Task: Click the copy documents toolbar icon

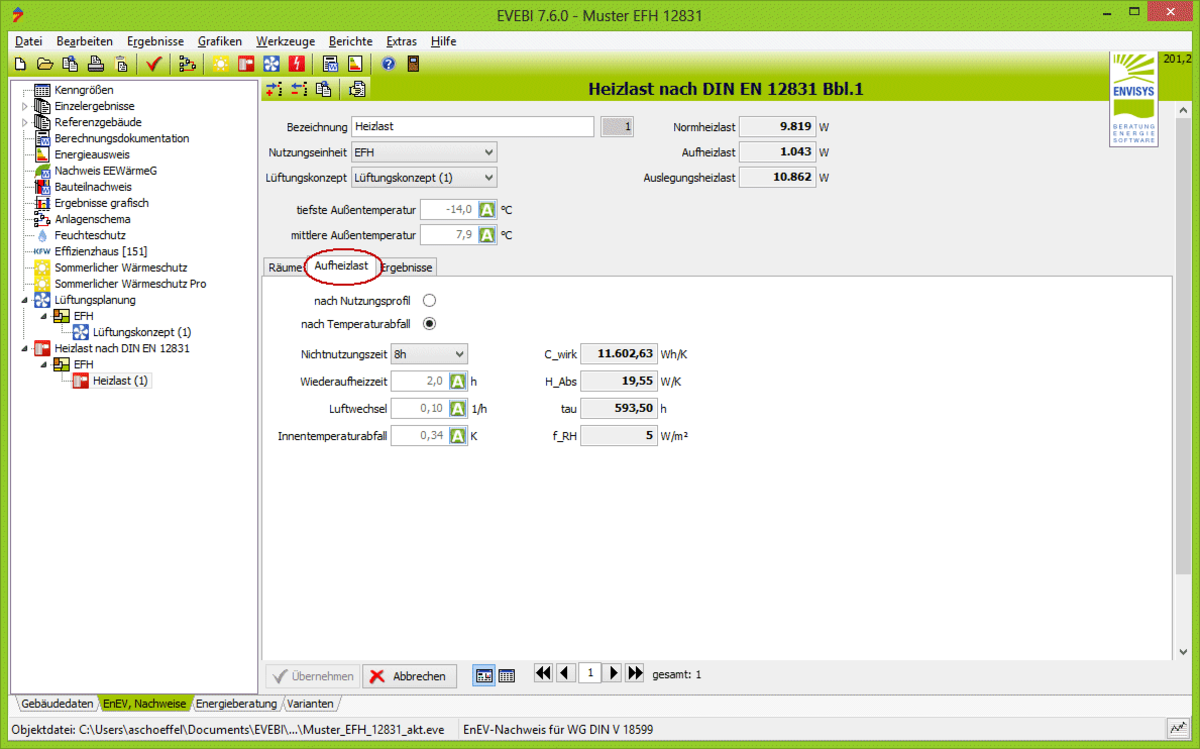Action: tap(70, 64)
